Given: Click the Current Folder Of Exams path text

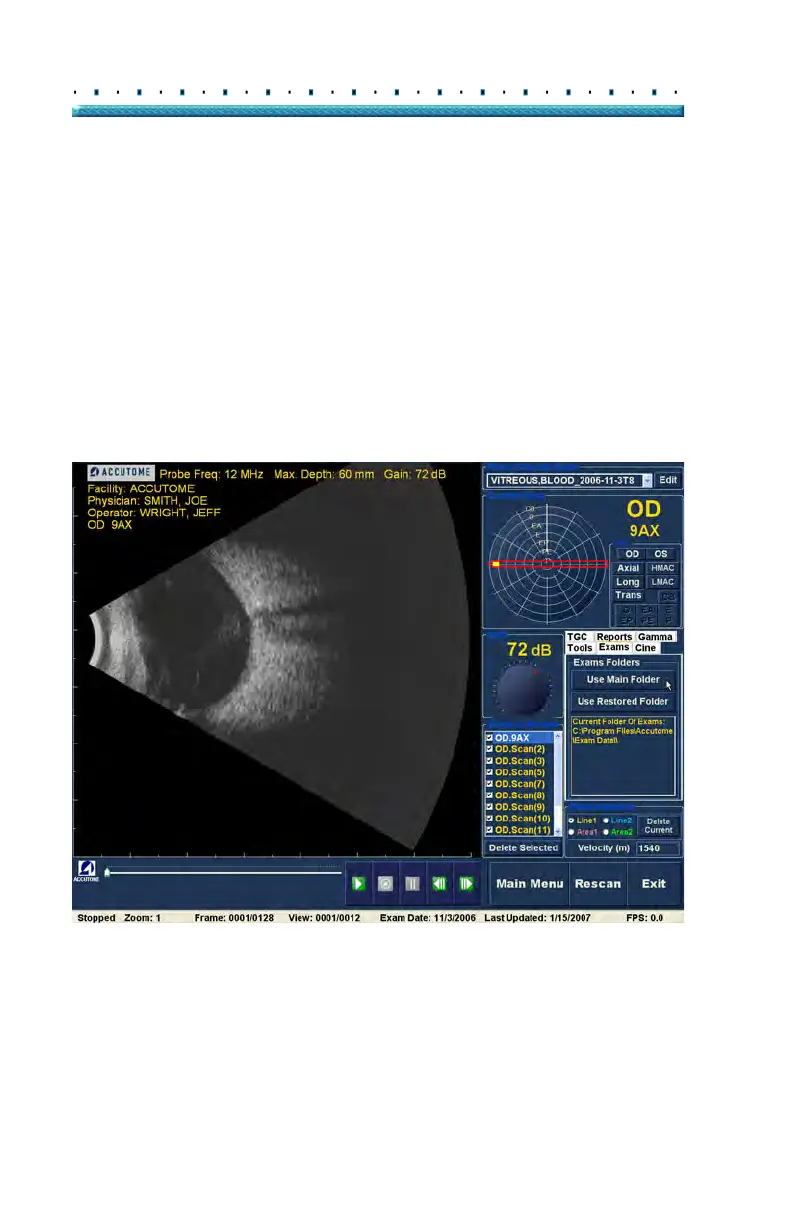Looking at the screenshot, I should coord(622,732).
